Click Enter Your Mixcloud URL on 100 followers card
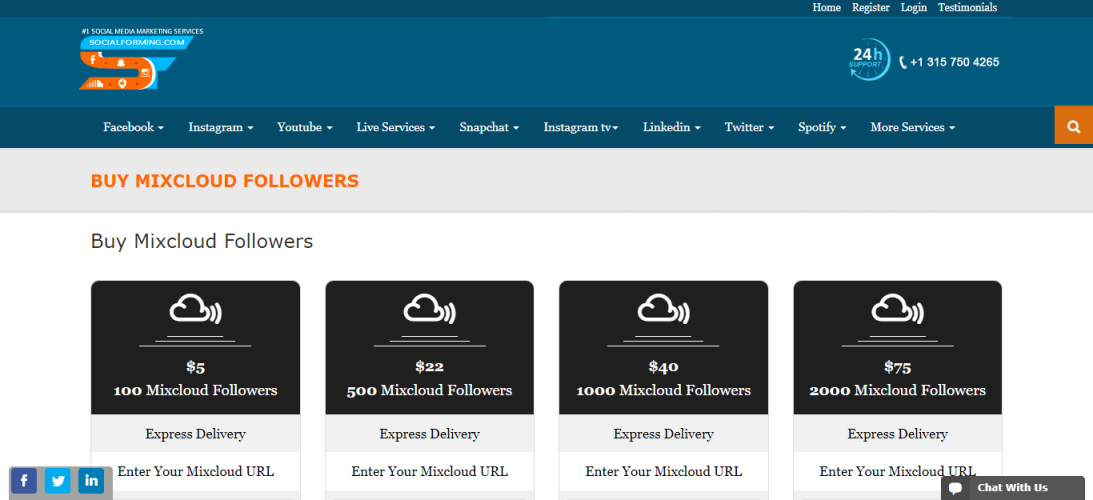This screenshot has width=1093, height=500. point(195,471)
